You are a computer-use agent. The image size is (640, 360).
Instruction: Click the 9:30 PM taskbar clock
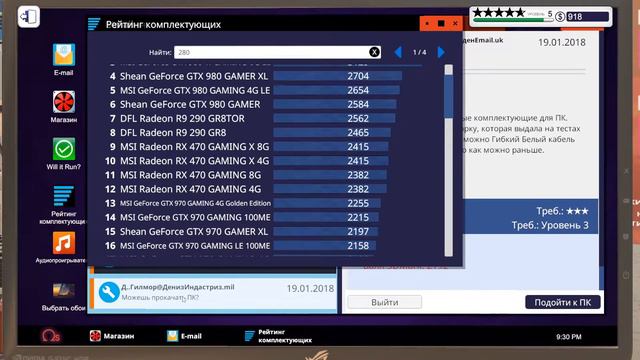click(569, 337)
